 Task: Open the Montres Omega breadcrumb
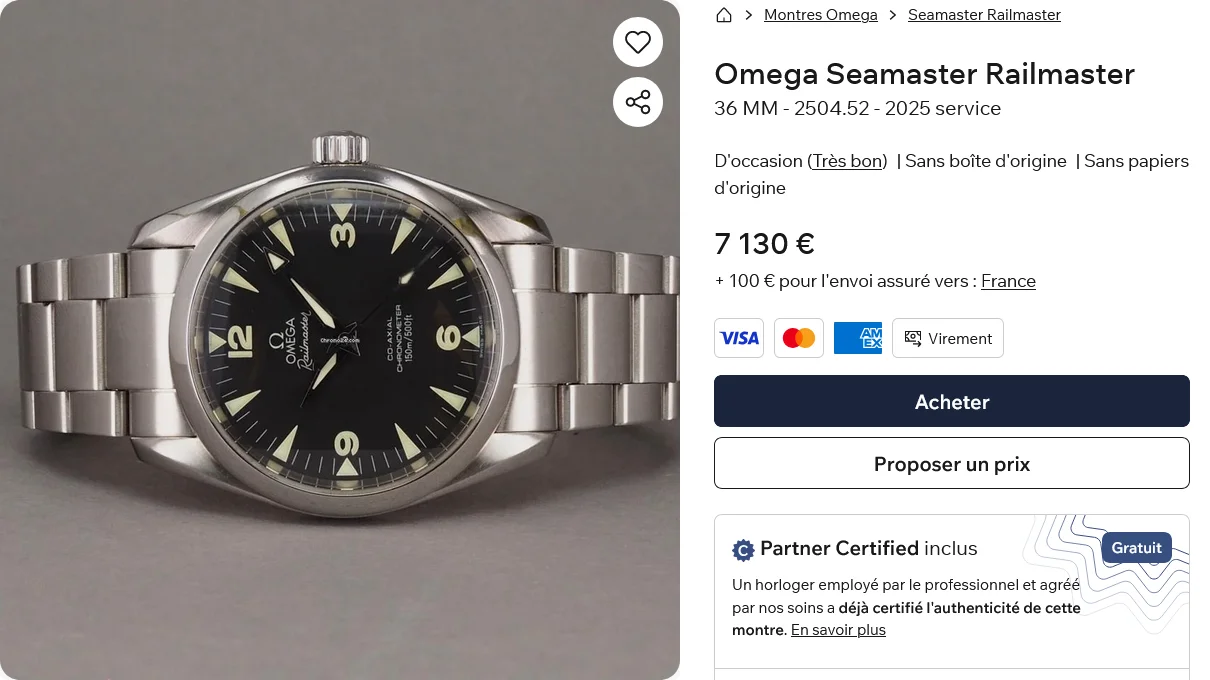coord(820,15)
